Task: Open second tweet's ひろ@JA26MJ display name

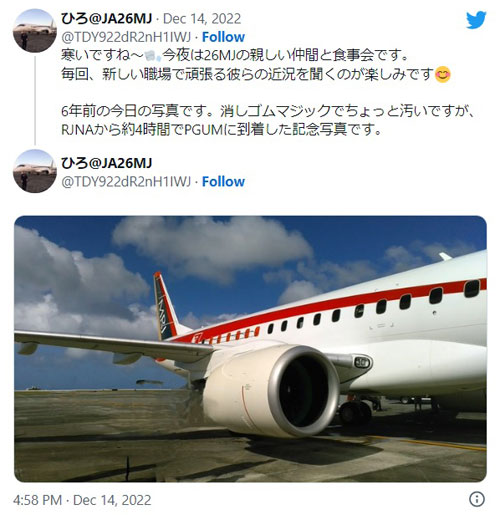Action: (106, 163)
